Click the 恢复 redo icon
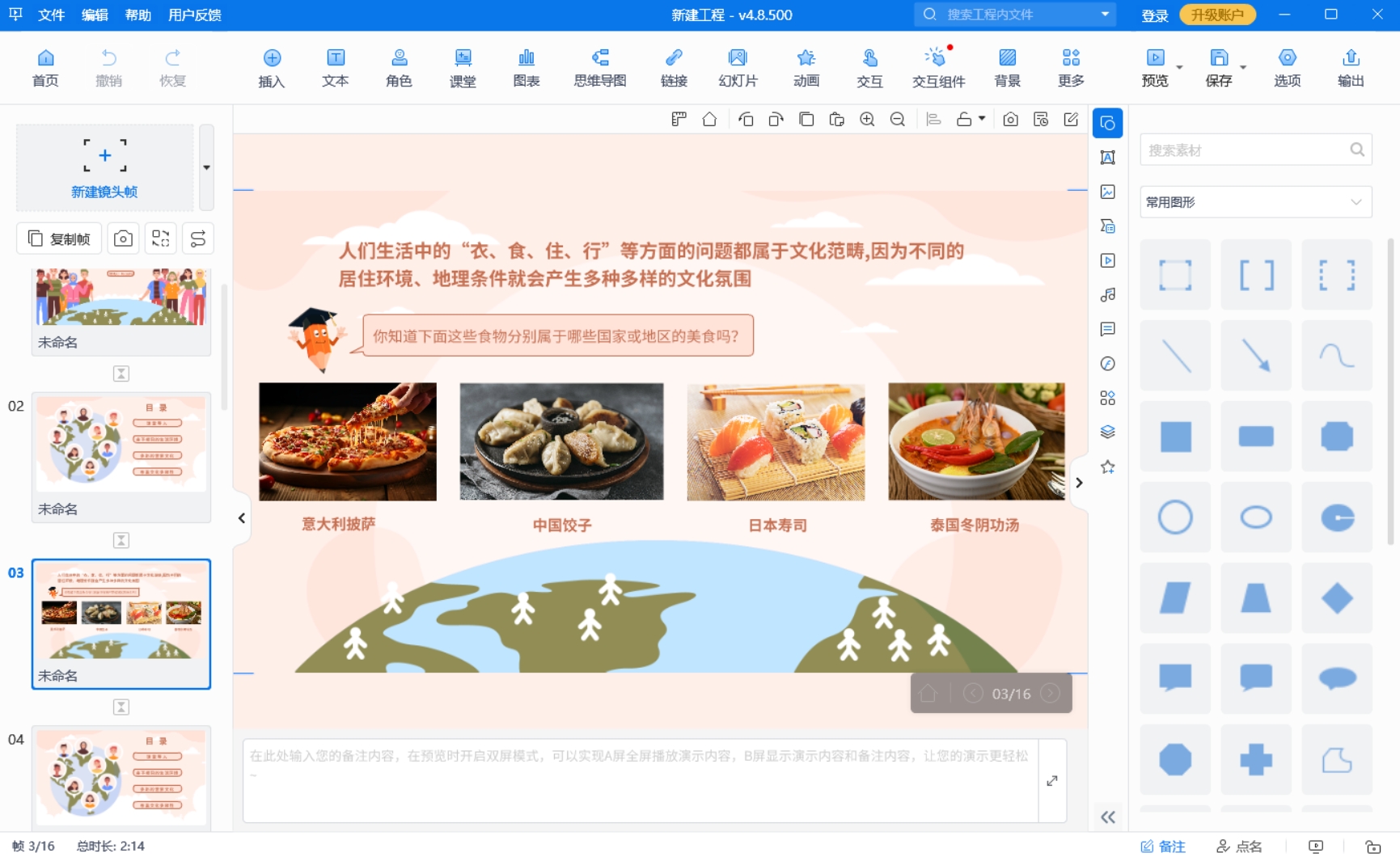The height and width of the screenshot is (857, 1400). pyautogui.click(x=172, y=68)
